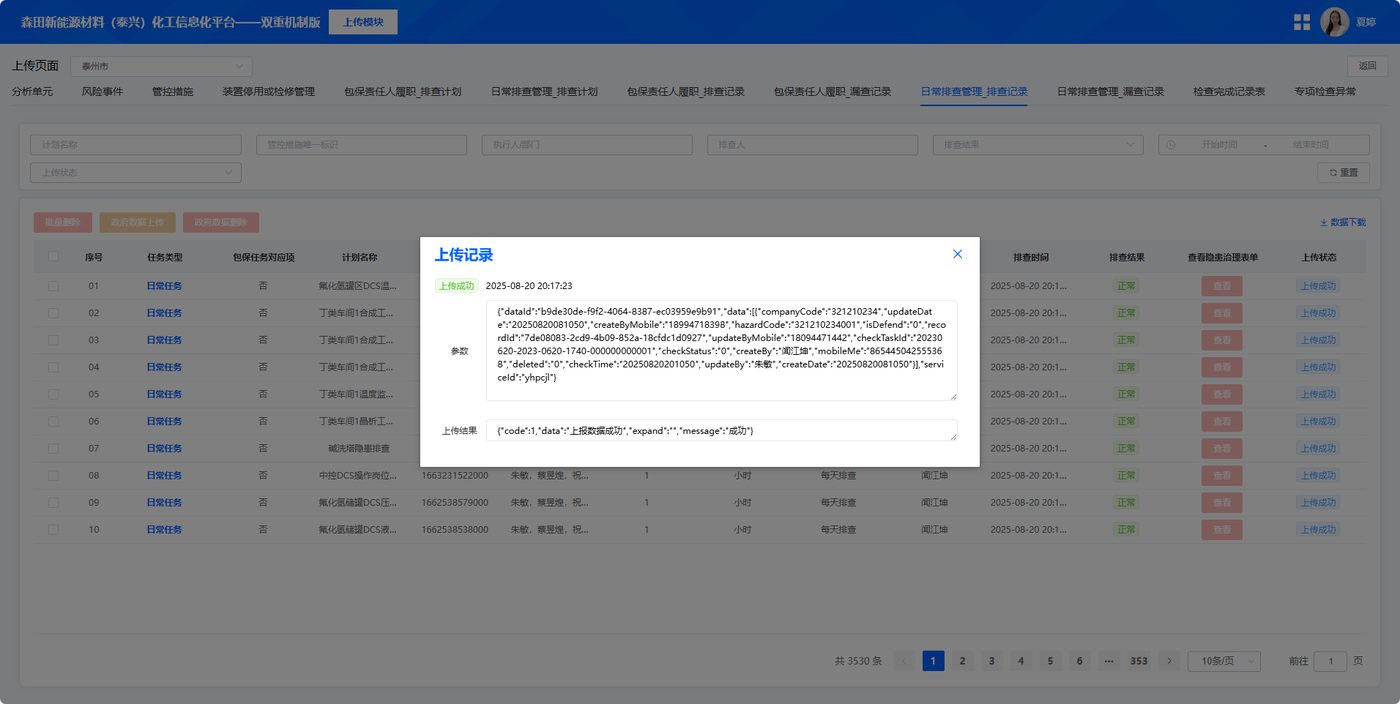
Task: Check the checkbox for row 01
Action: tap(53, 286)
